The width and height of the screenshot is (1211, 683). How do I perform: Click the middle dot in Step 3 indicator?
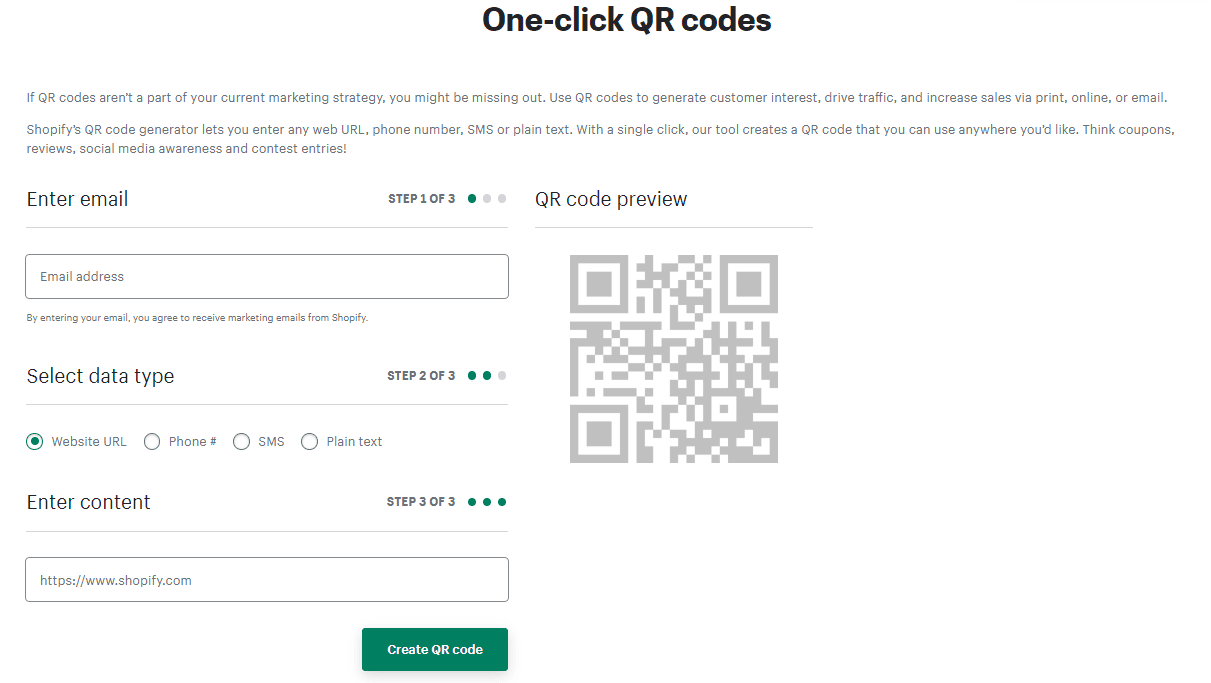486,501
